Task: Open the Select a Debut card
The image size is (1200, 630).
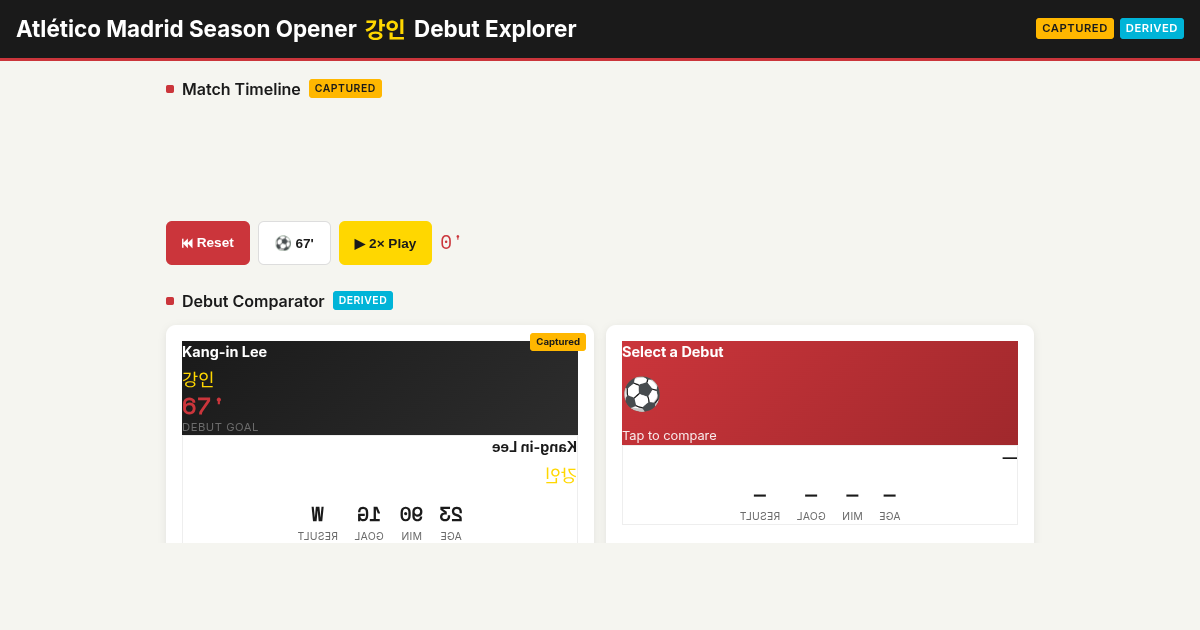Action: pos(820,393)
